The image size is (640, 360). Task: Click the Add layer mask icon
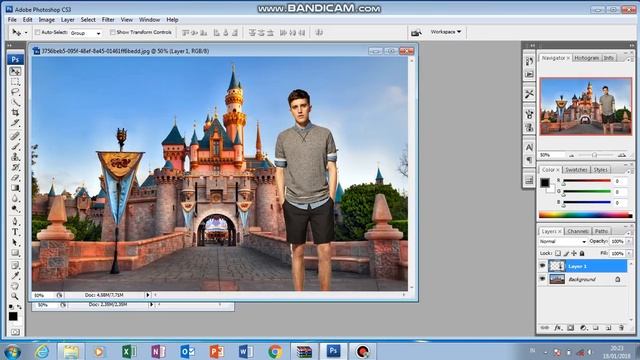[571, 328]
